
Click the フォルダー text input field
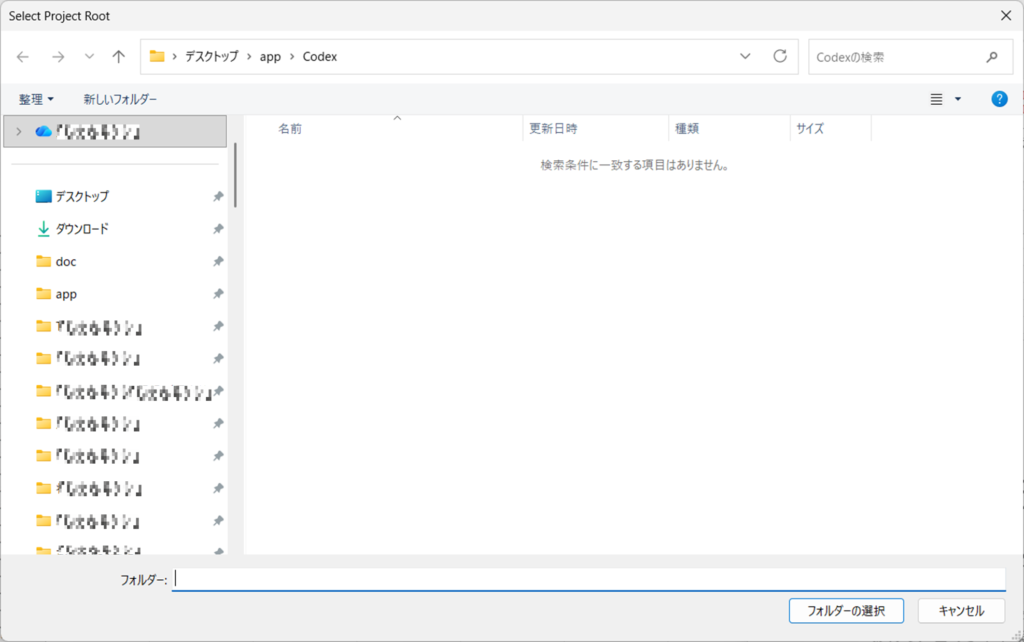[x=588, y=579]
